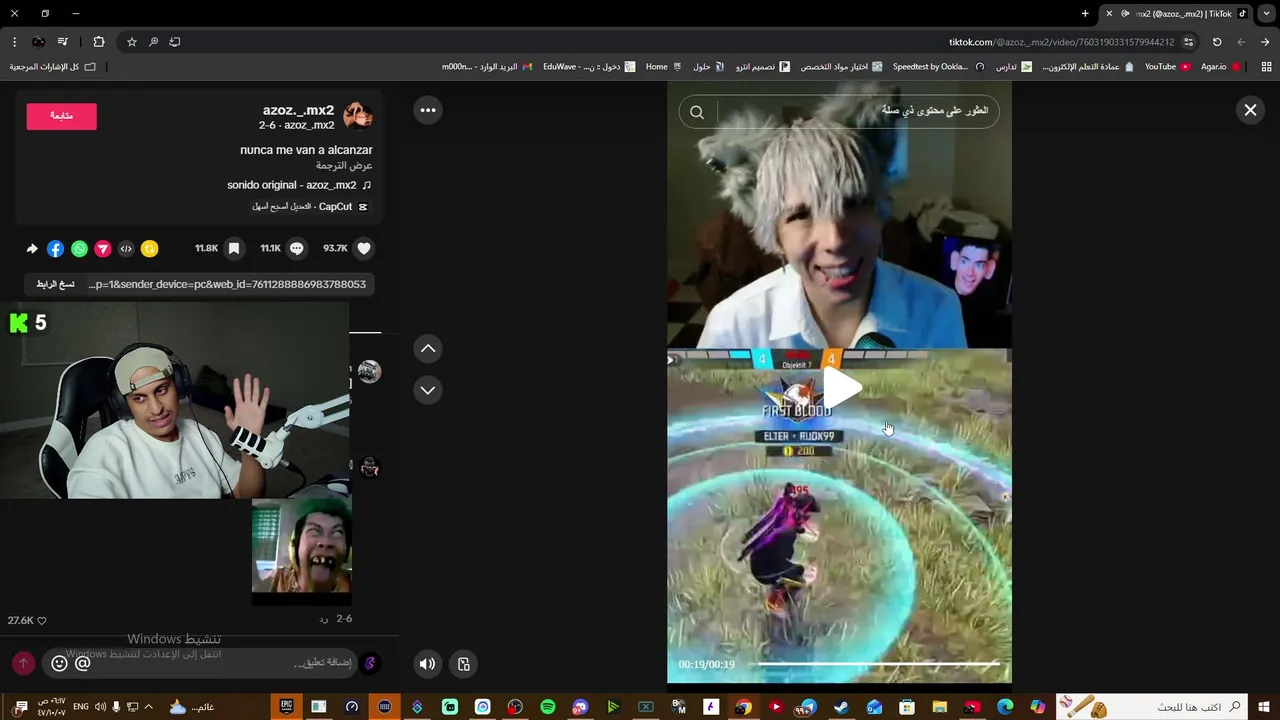Select the TikTok browser tab

coord(1176,14)
